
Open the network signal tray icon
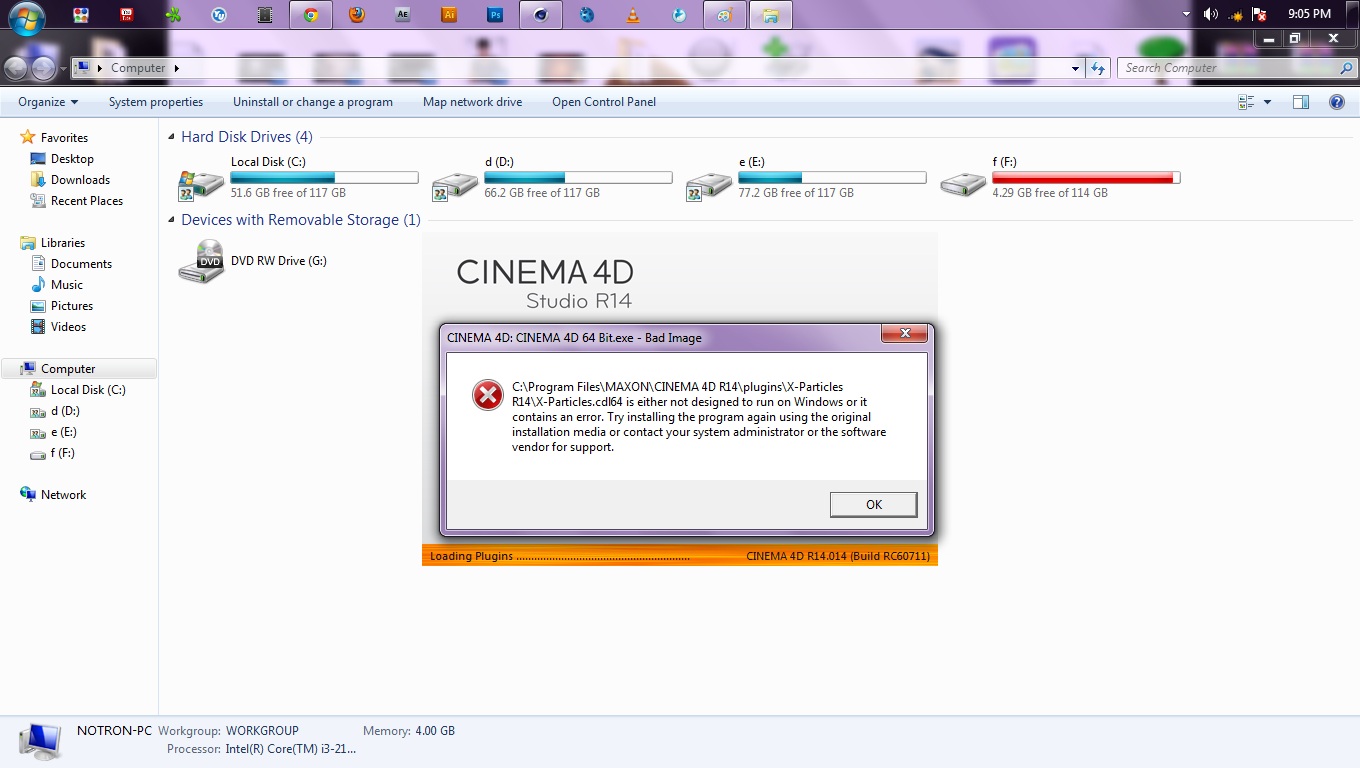1236,15
